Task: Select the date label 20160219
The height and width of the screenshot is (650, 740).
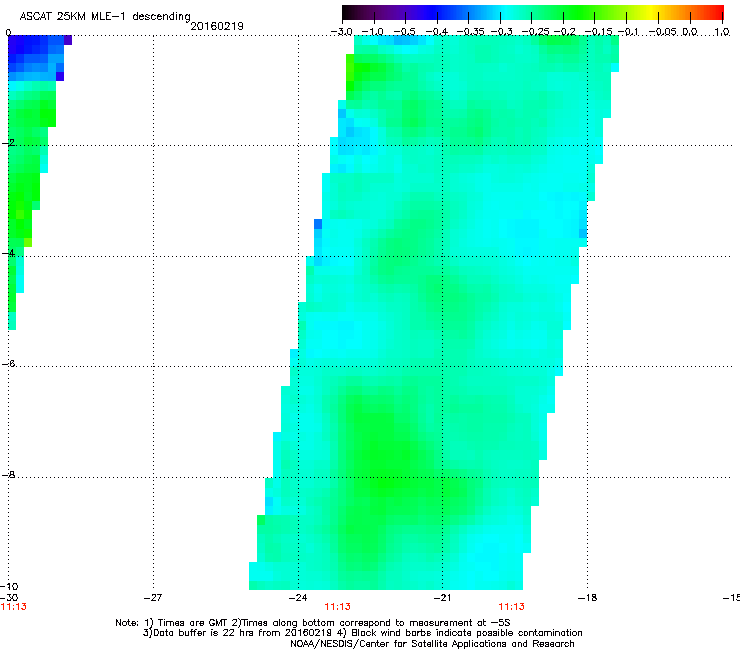Action: coord(217,26)
